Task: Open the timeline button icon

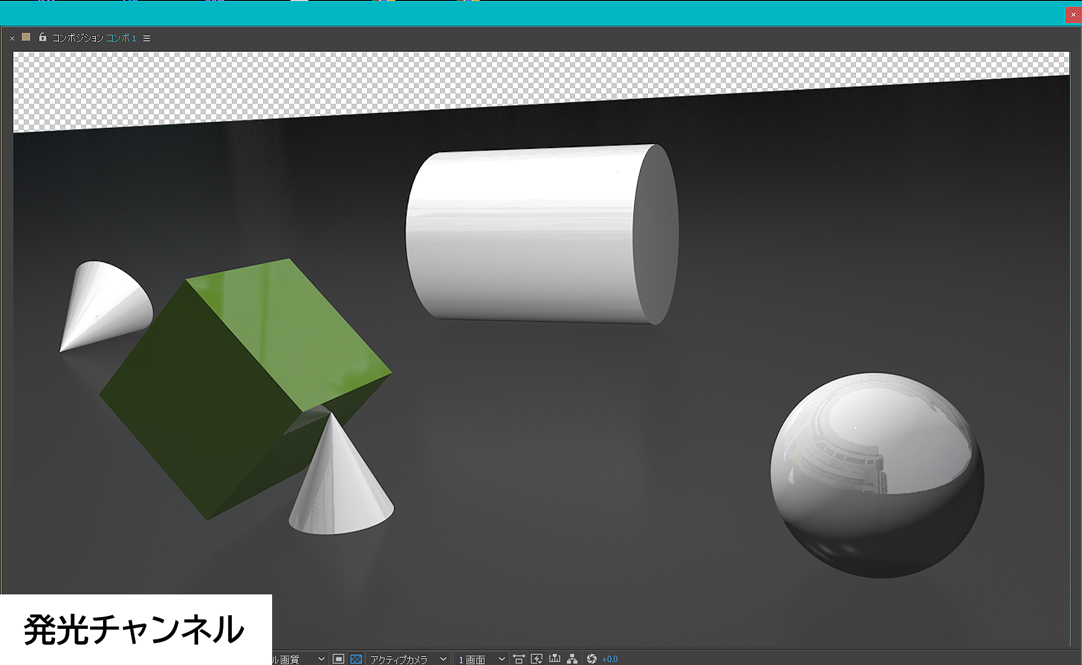Action: click(554, 659)
